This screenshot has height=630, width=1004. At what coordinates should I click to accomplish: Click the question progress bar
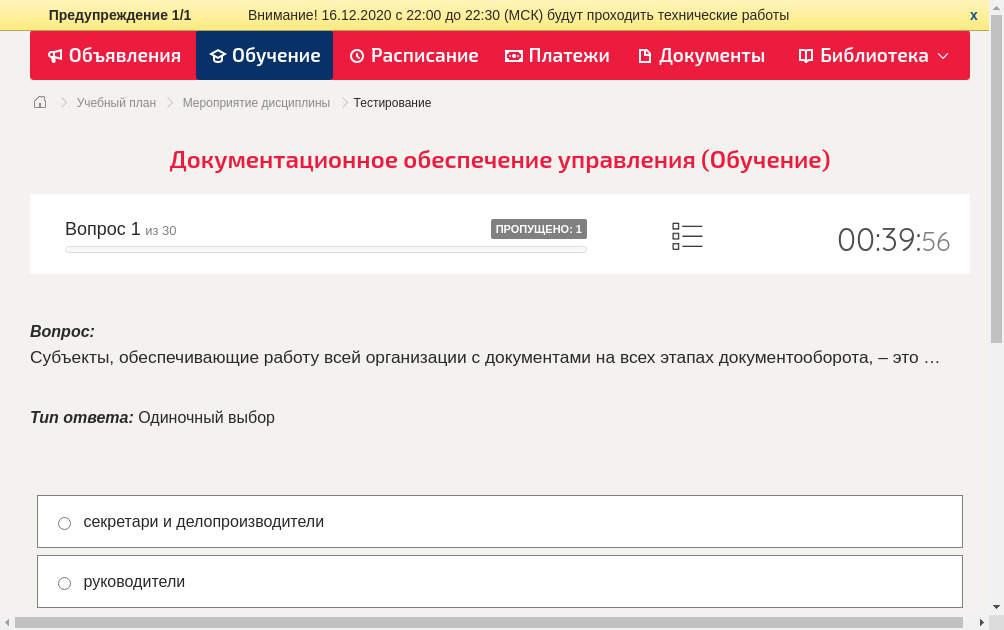click(x=325, y=249)
